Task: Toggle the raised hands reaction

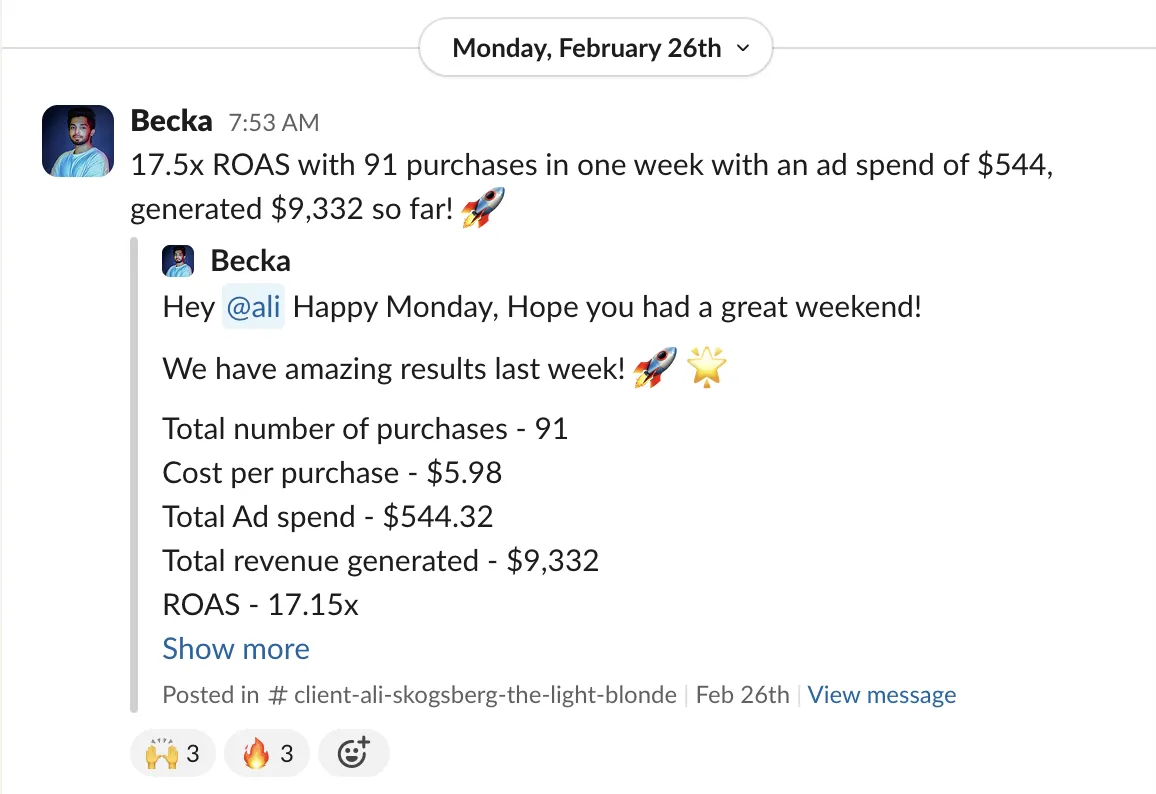Action: tap(173, 753)
